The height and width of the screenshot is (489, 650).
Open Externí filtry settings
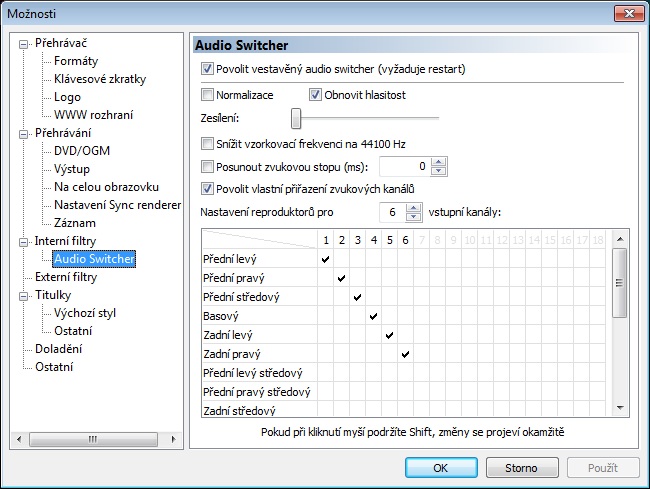(x=66, y=277)
